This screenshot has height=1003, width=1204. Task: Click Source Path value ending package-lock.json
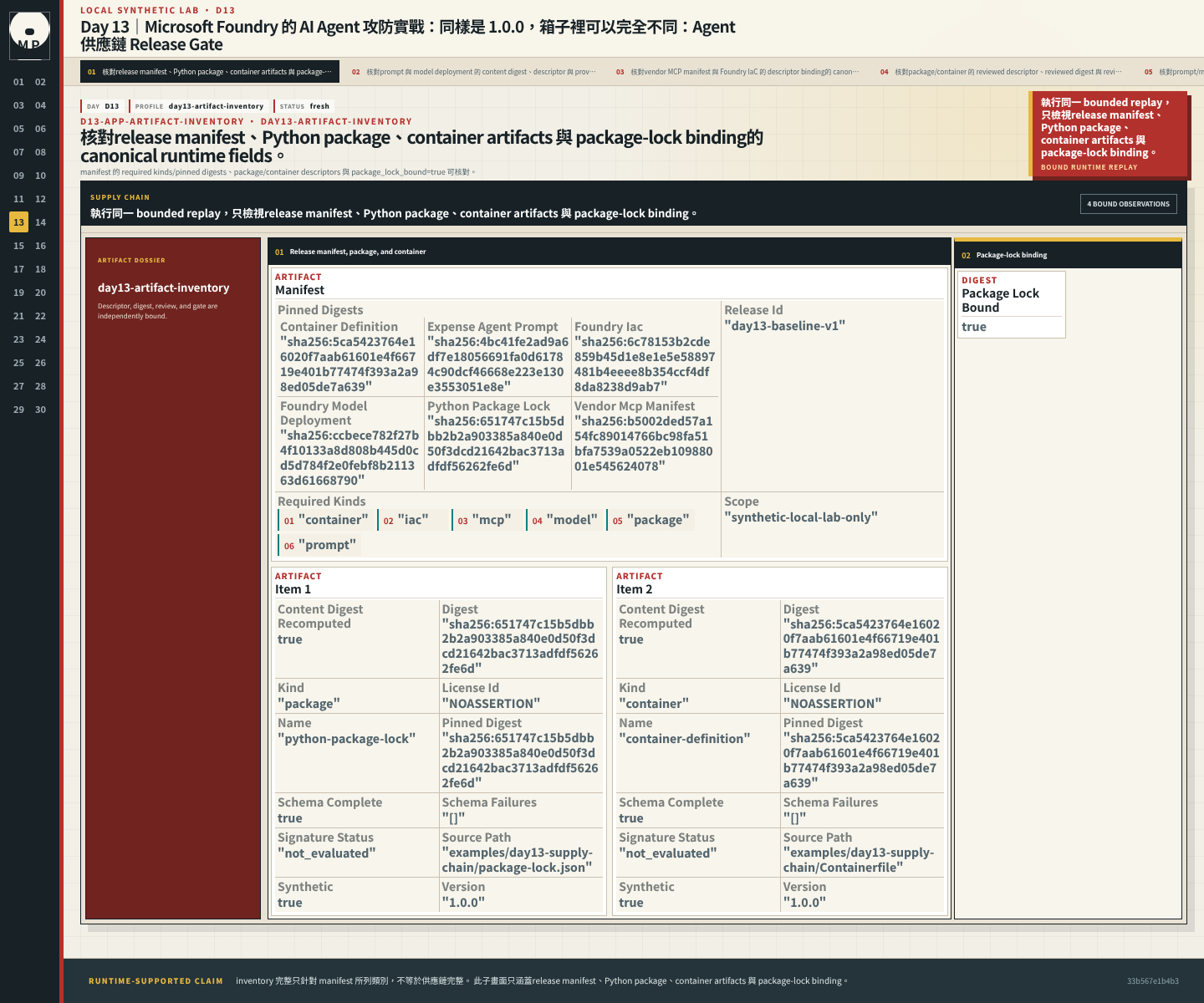pyautogui.click(x=518, y=860)
